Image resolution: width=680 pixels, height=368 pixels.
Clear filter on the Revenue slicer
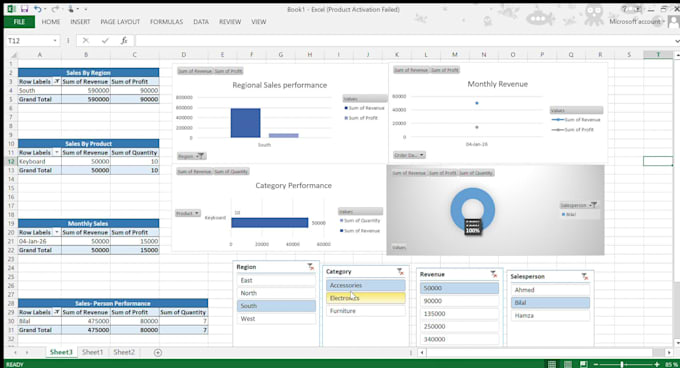[x=494, y=274]
